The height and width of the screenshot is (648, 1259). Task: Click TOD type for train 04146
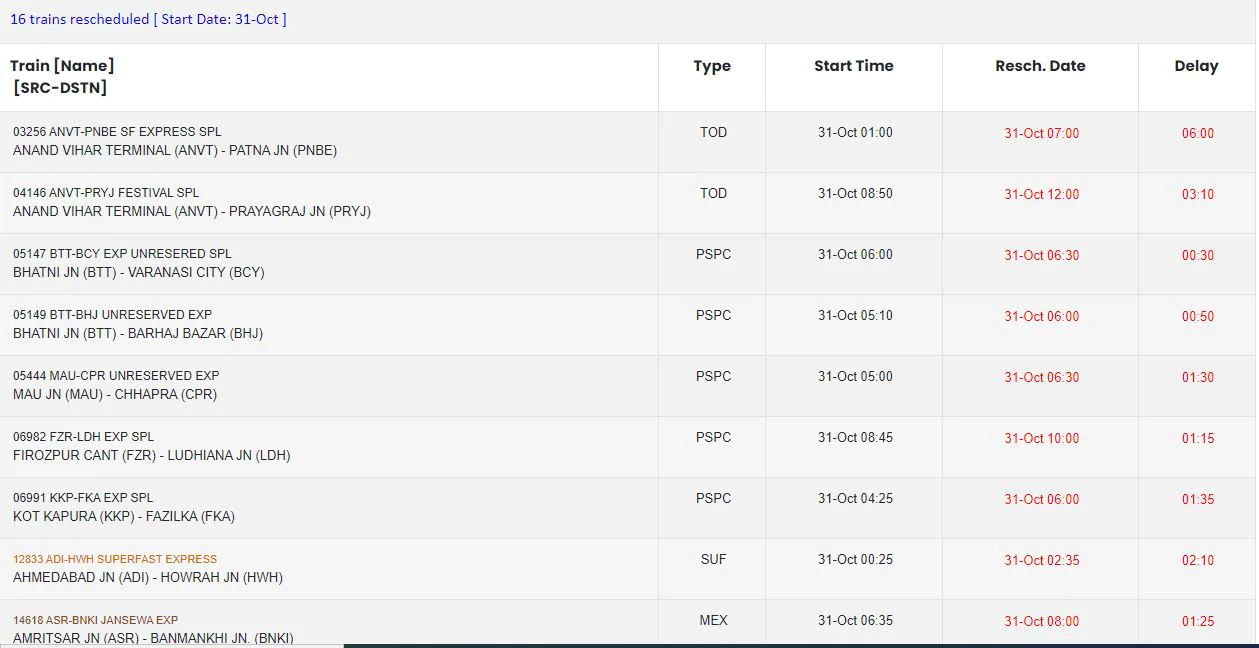click(713, 193)
